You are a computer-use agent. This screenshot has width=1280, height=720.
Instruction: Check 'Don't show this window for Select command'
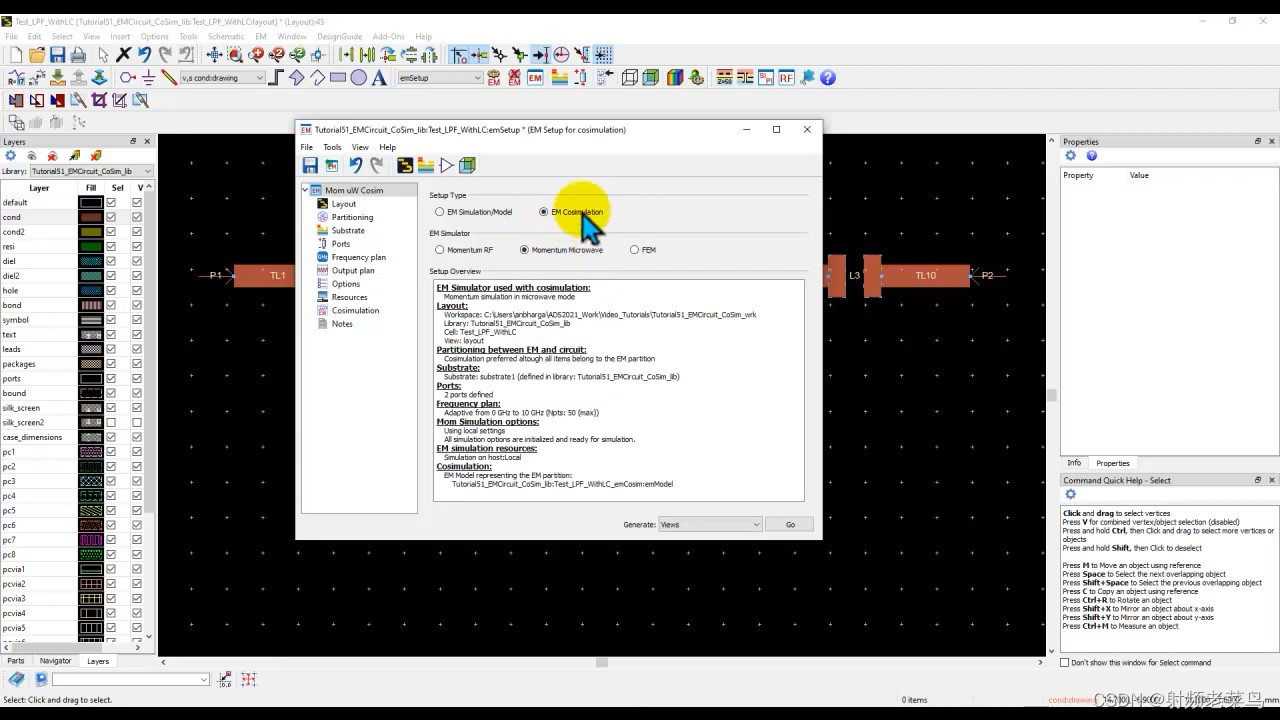click(x=1065, y=662)
